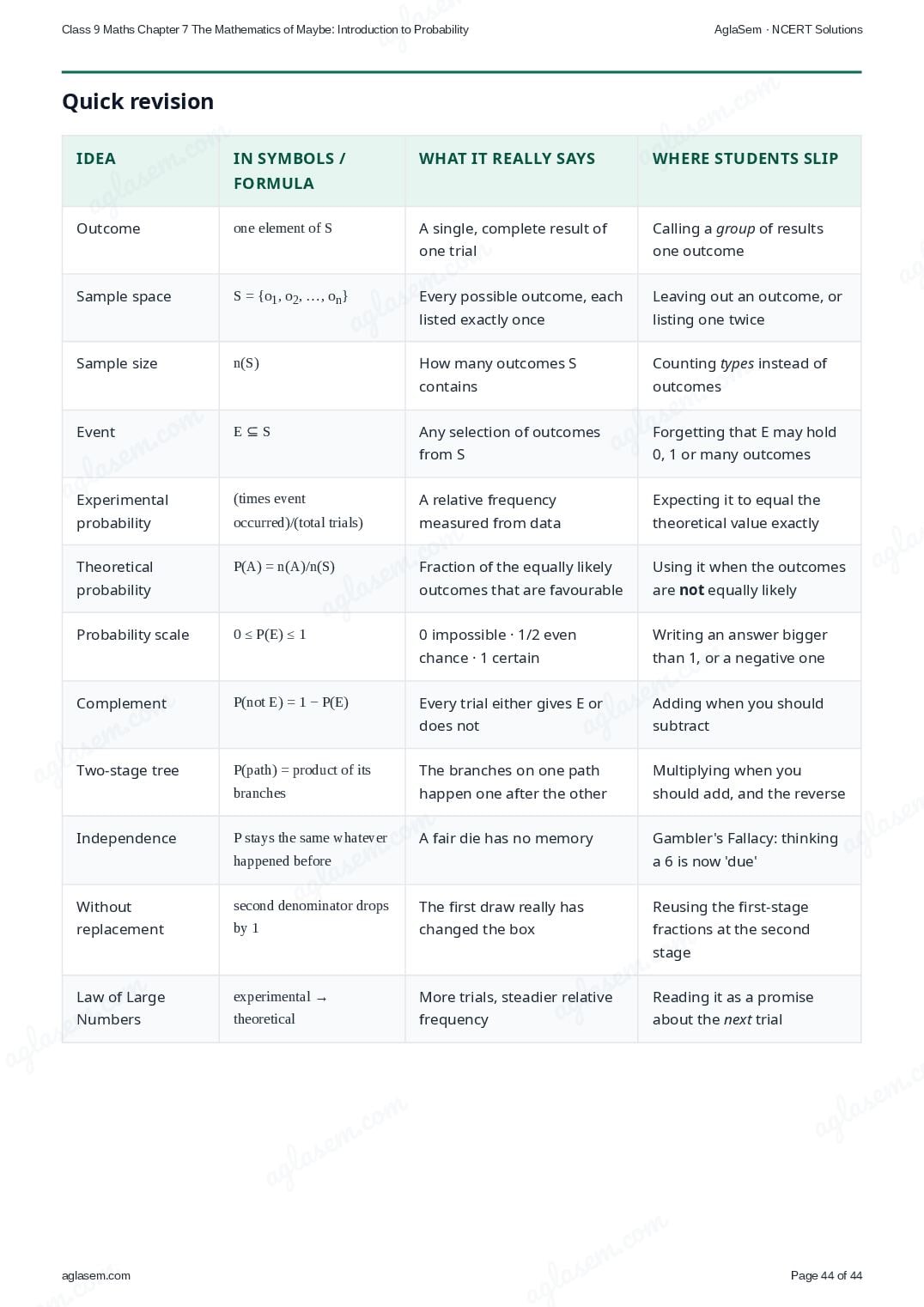Click the WHAT IT REALLY SAYS header
The width and height of the screenshot is (924, 1307).
pos(507,159)
